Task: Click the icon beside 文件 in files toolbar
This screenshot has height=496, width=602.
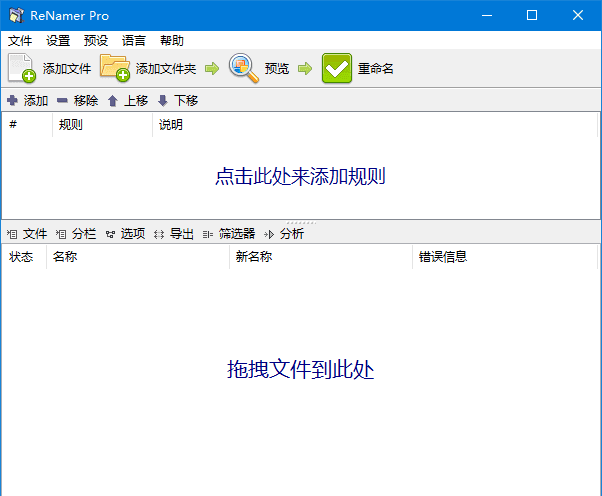Action: click(x=12, y=234)
